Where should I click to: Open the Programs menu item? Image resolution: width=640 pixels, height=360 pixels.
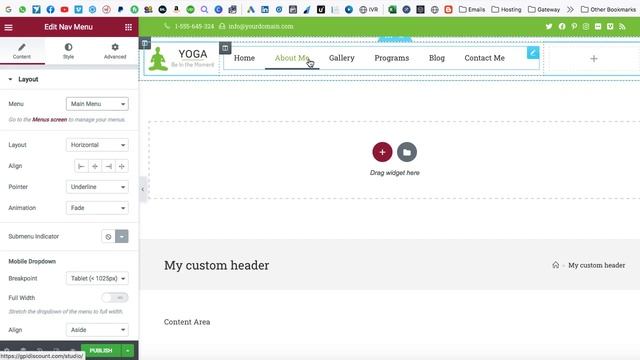coord(391,58)
